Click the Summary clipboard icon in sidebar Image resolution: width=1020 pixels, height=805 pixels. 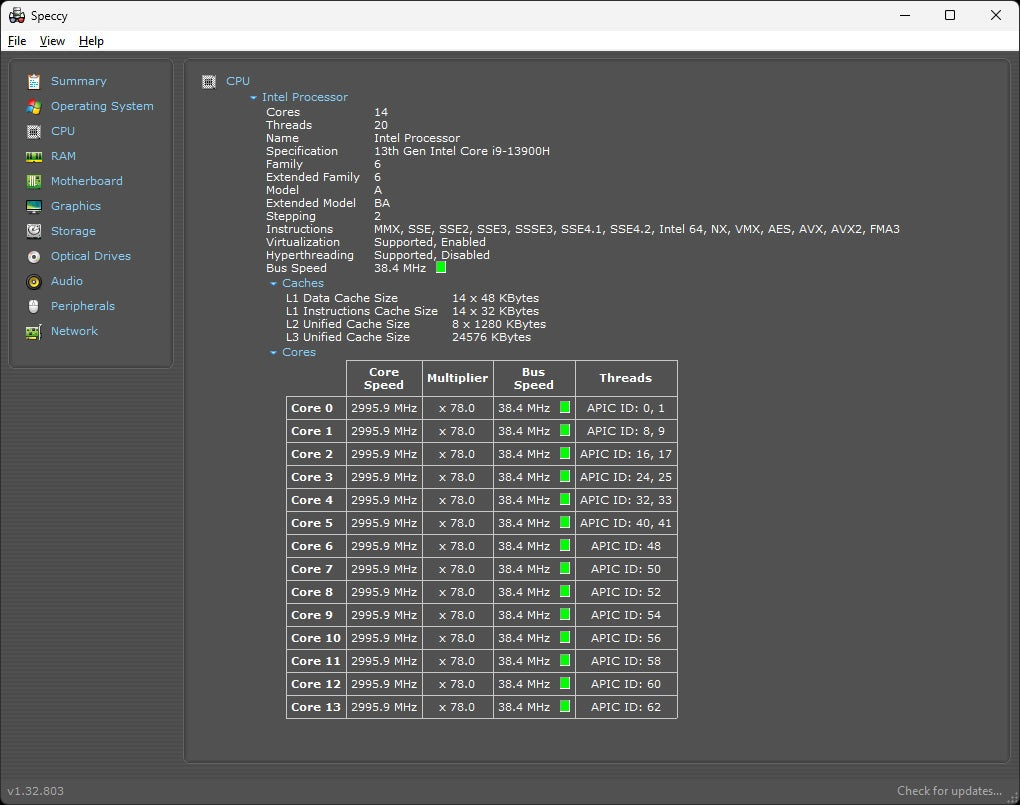click(34, 81)
